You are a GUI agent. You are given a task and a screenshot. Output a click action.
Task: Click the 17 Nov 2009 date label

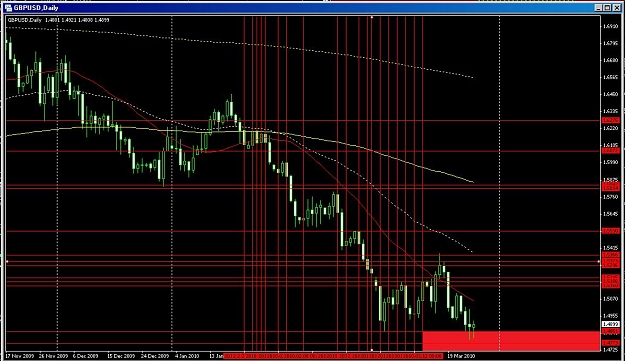[20, 356]
